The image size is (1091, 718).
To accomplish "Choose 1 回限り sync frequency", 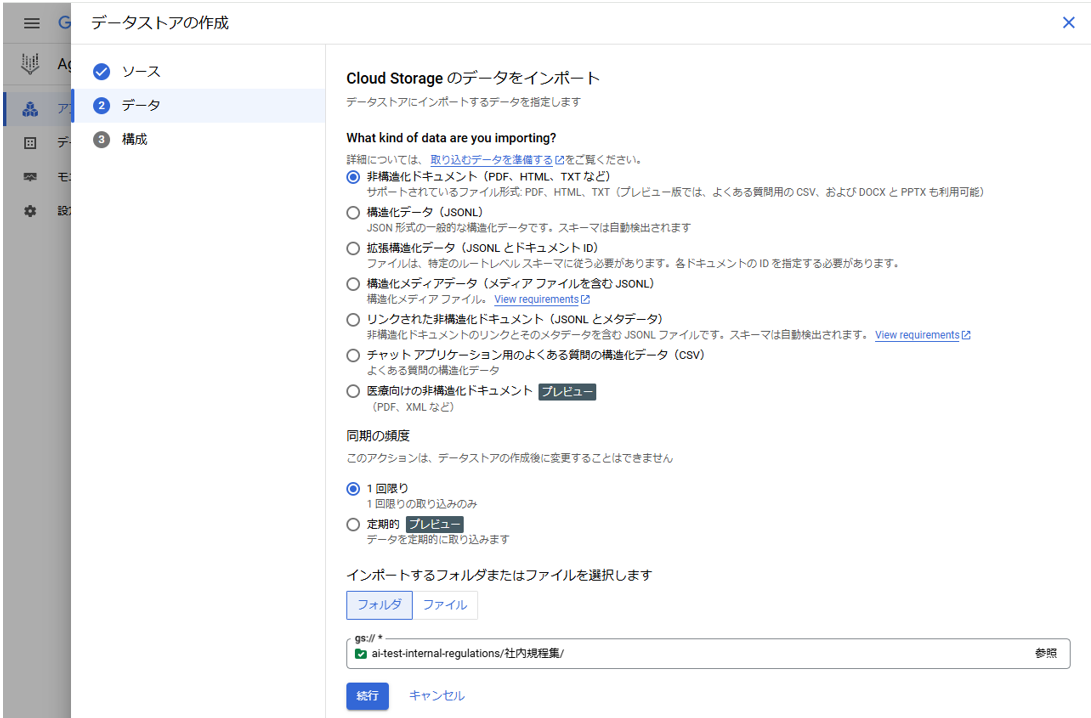I will [353, 488].
